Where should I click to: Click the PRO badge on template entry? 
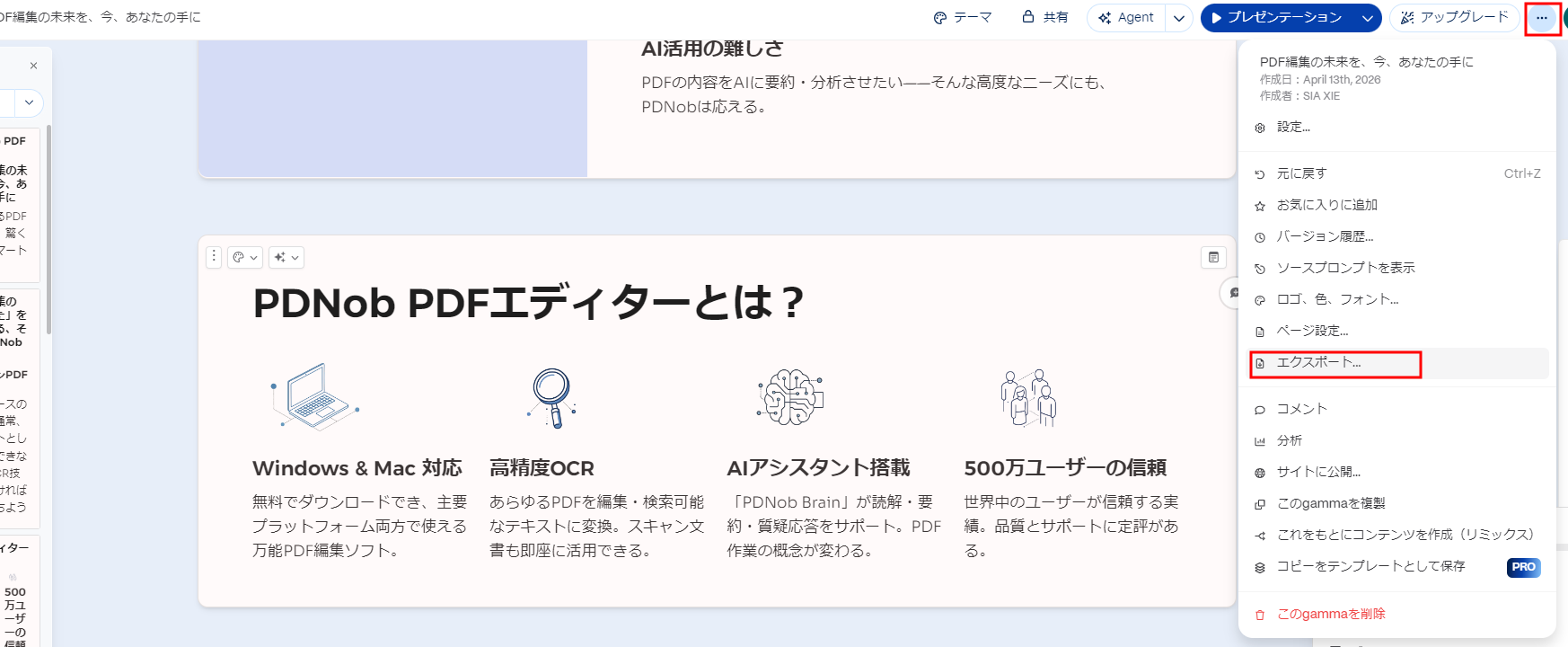tap(1523, 567)
